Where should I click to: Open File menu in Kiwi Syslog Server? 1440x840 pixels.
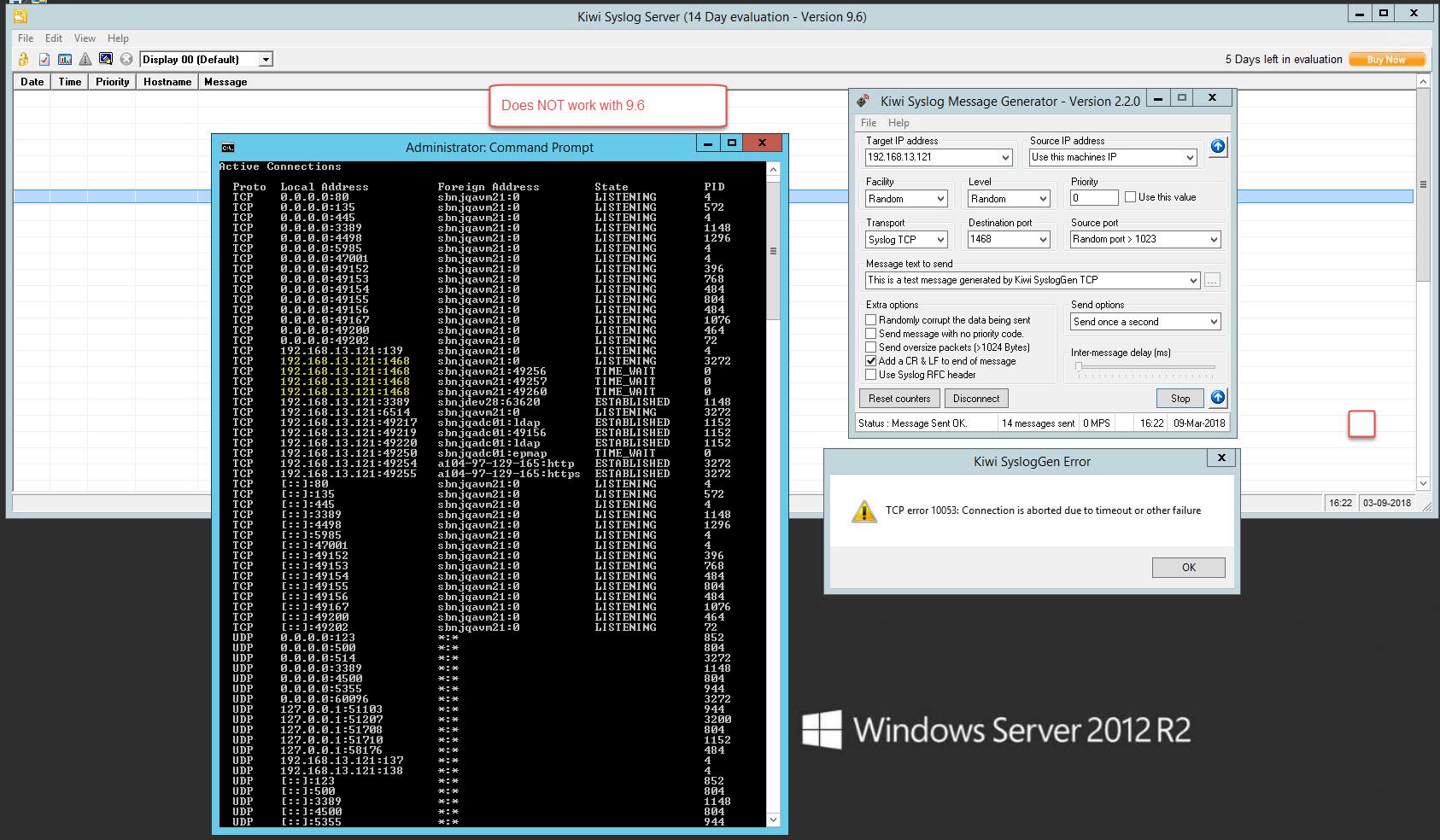point(26,38)
